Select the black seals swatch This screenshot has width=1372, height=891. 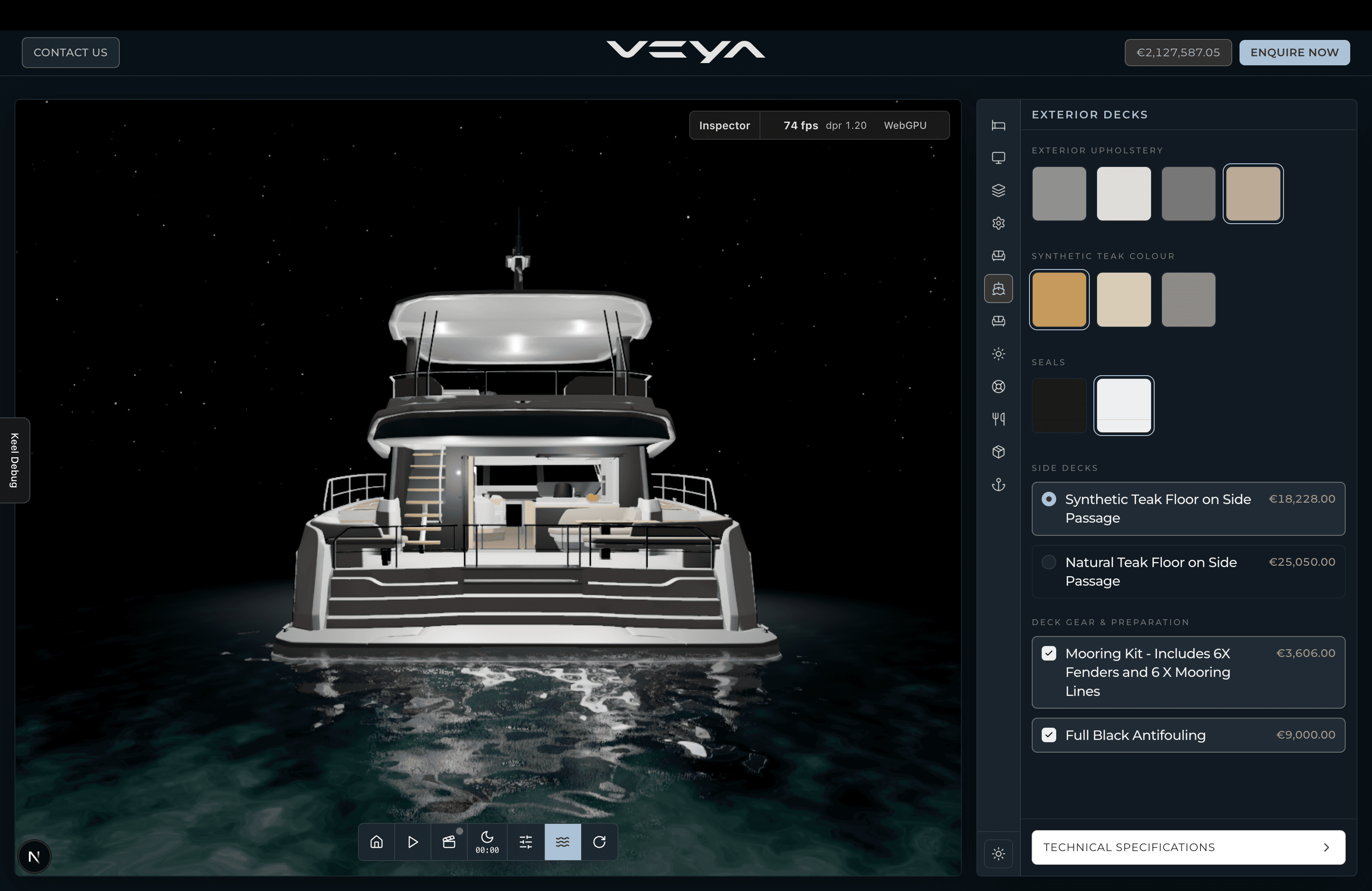1059,405
